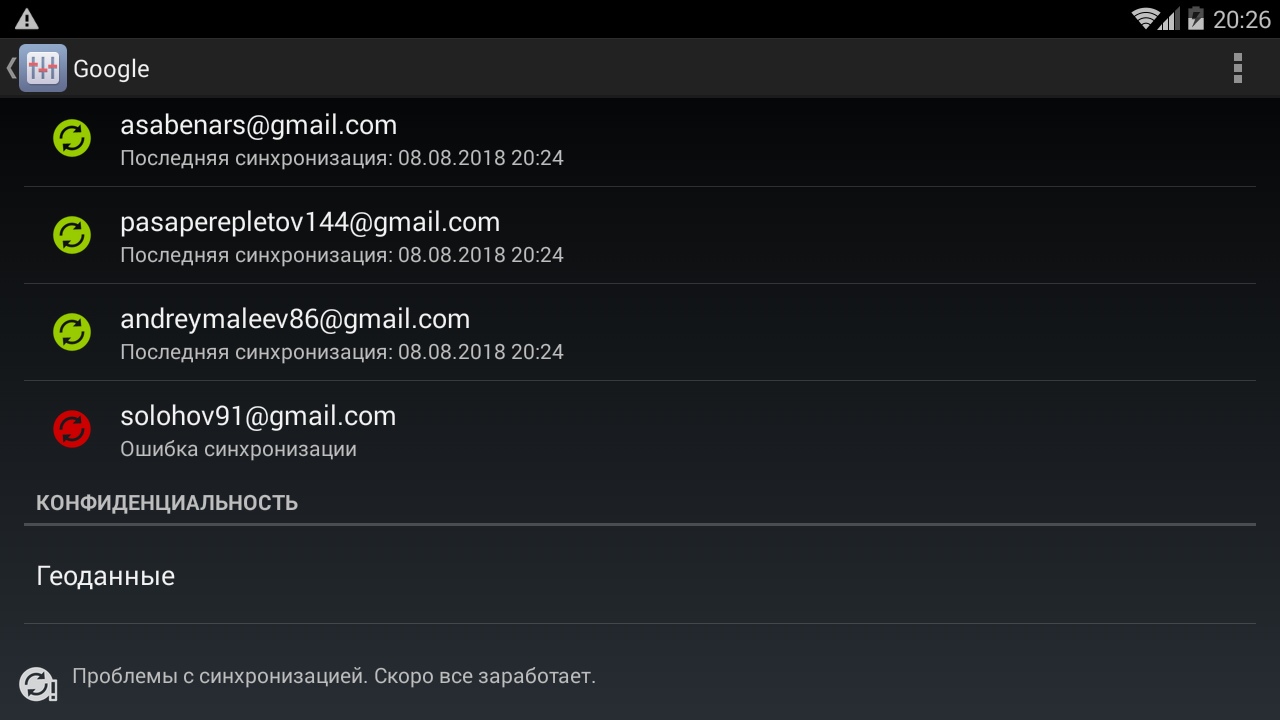Tap the green sync icon for pasaperepletov144@gmail.com
The image size is (1280, 720).
[x=72, y=235]
